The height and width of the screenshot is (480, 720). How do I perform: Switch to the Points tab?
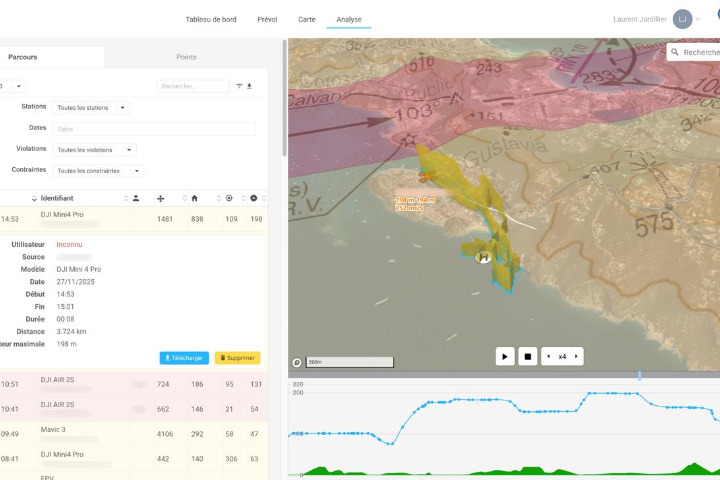tap(186, 57)
